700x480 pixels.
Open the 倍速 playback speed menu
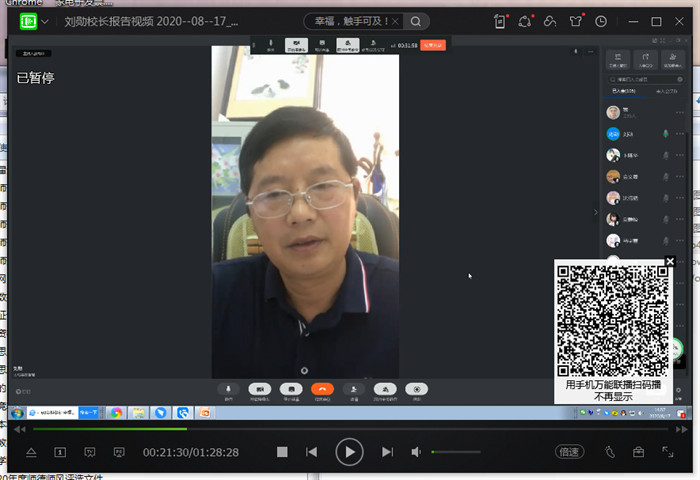(x=569, y=452)
